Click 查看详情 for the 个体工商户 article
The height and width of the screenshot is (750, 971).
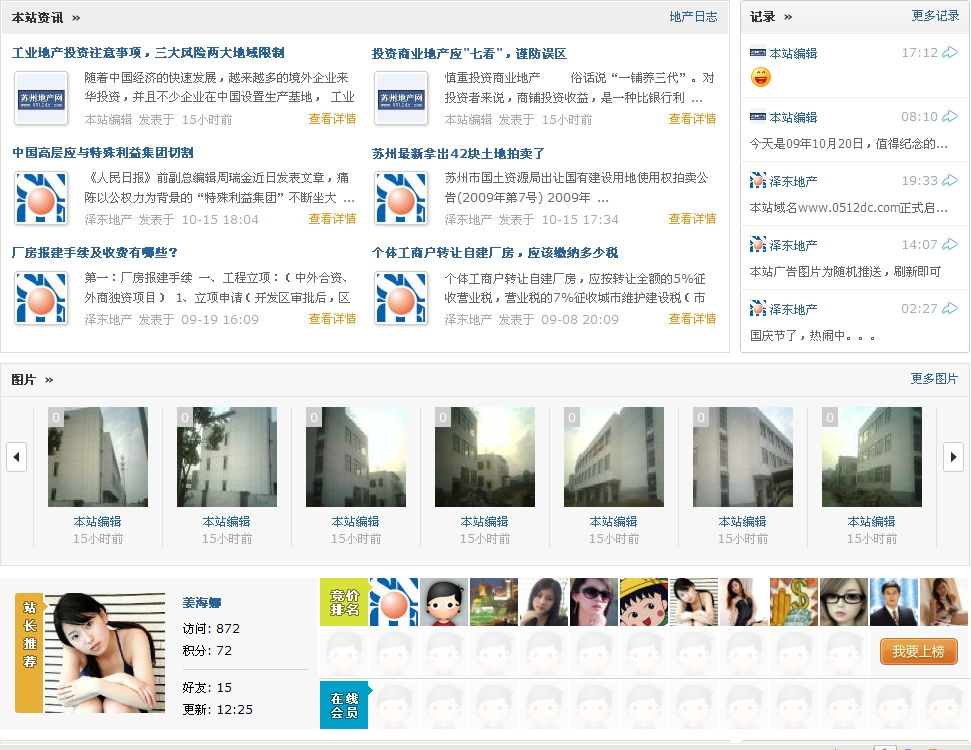coord(692,318)
